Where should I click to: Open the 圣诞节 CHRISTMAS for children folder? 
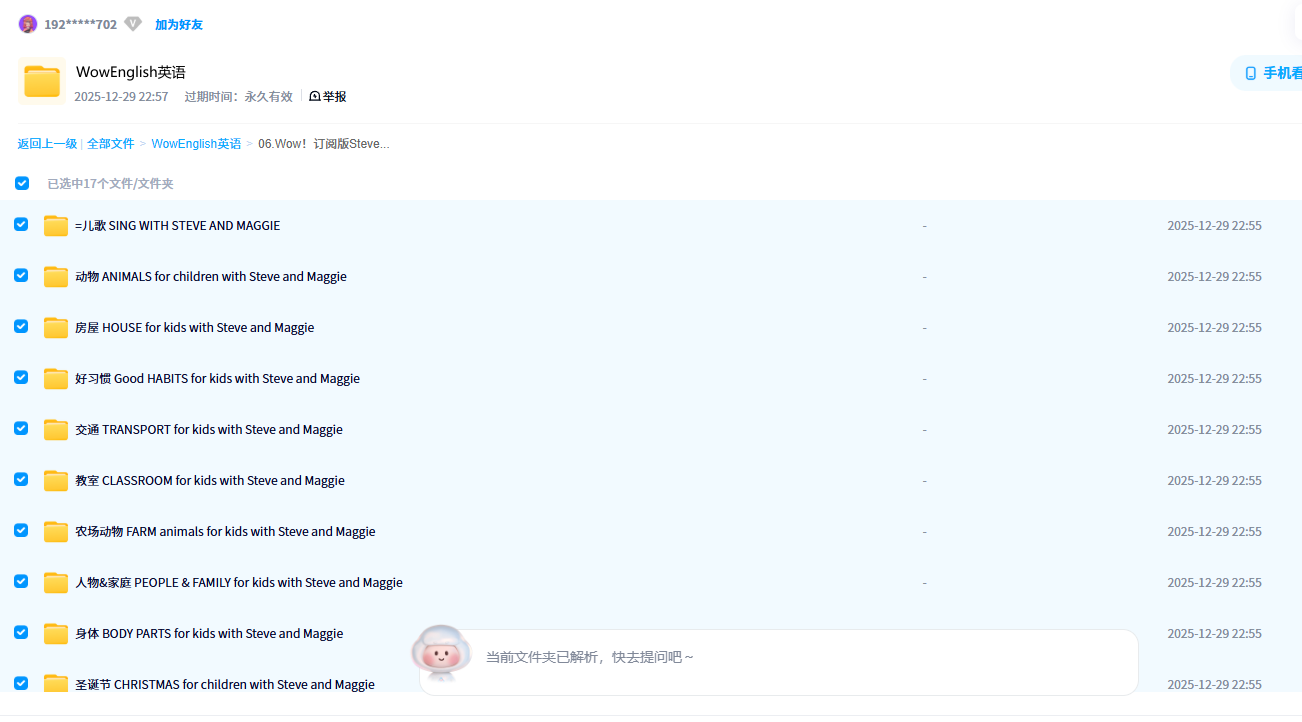(x=225, y=685)
